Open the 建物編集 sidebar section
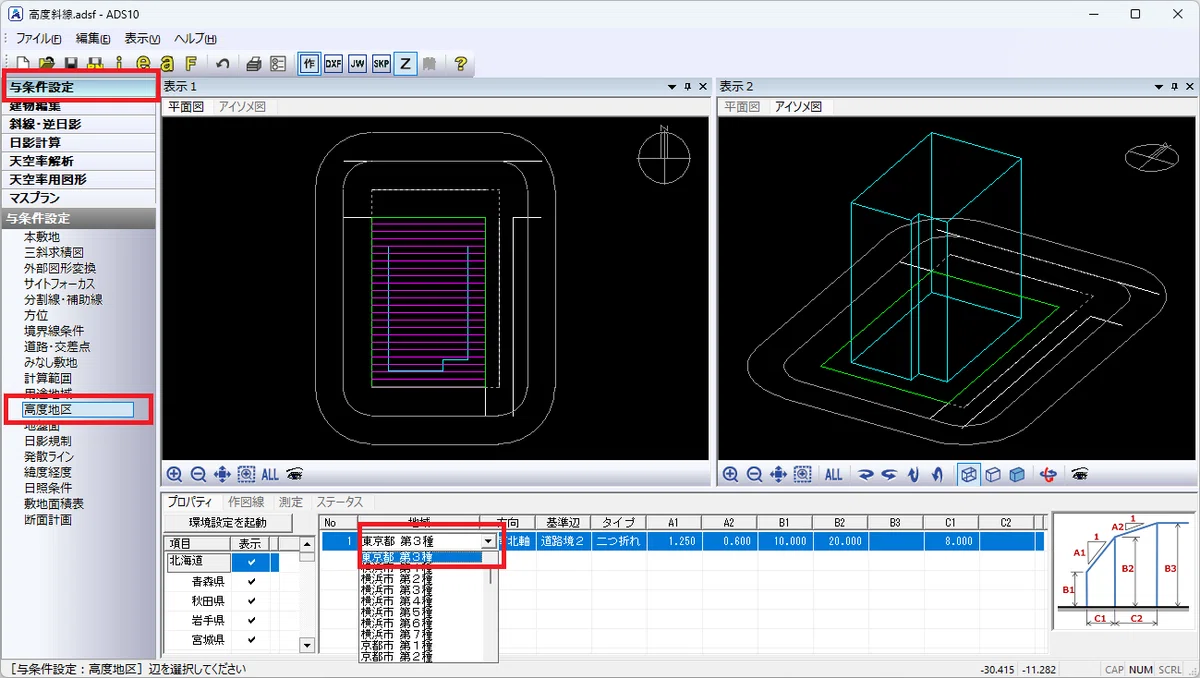 point(79,106)
